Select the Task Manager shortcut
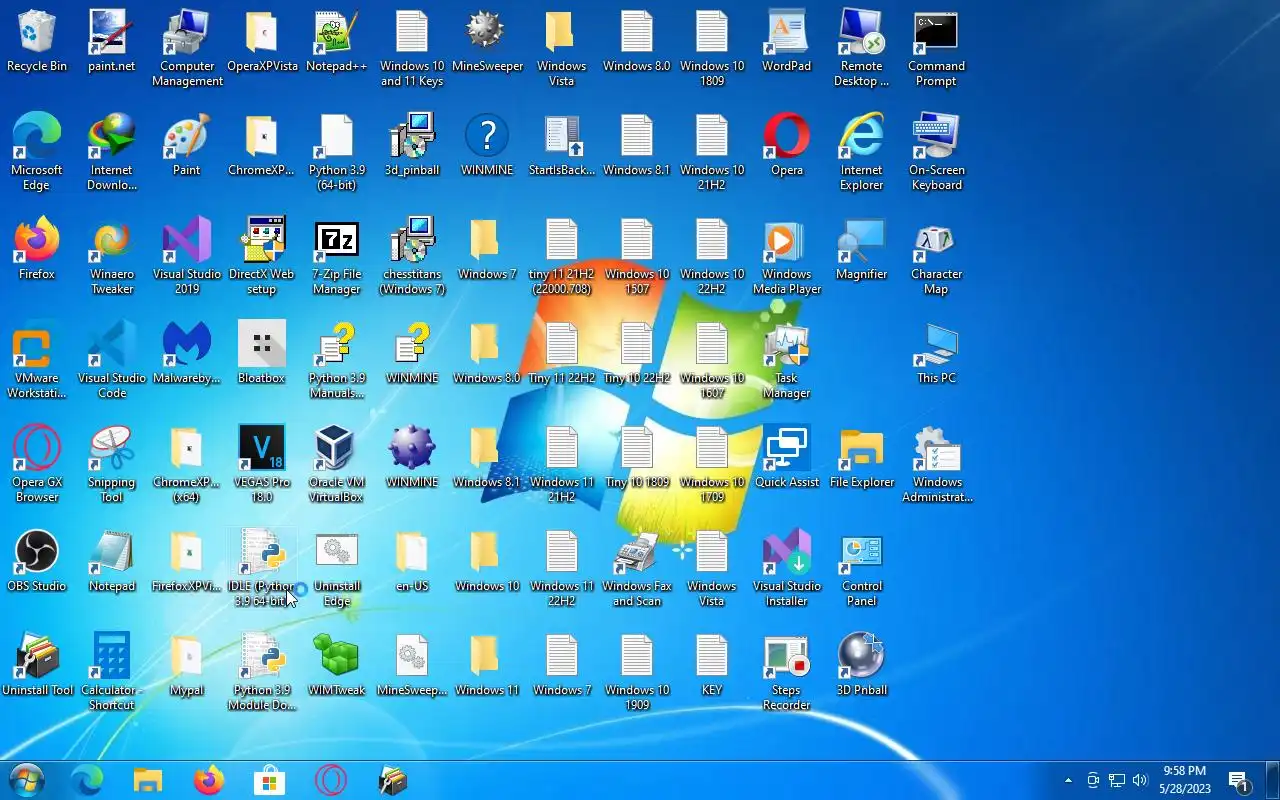This screenshot has width=1280, height=800. pos(787,361)
